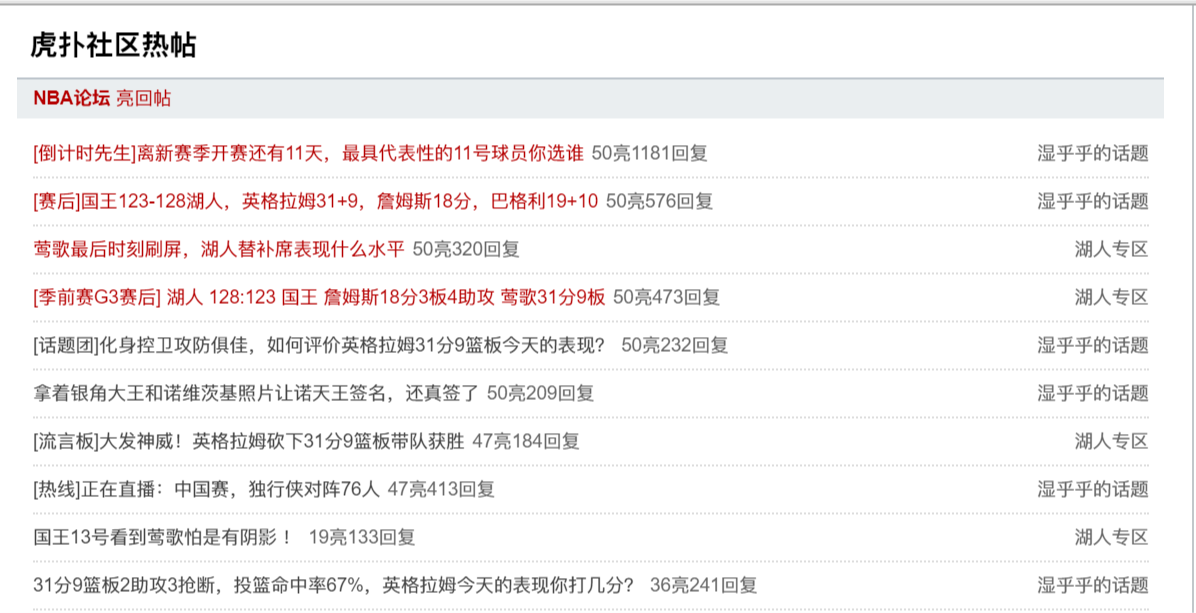Click the 50亮473回复 count
This screenshot has width=1196, height=613.
point(667,297)
